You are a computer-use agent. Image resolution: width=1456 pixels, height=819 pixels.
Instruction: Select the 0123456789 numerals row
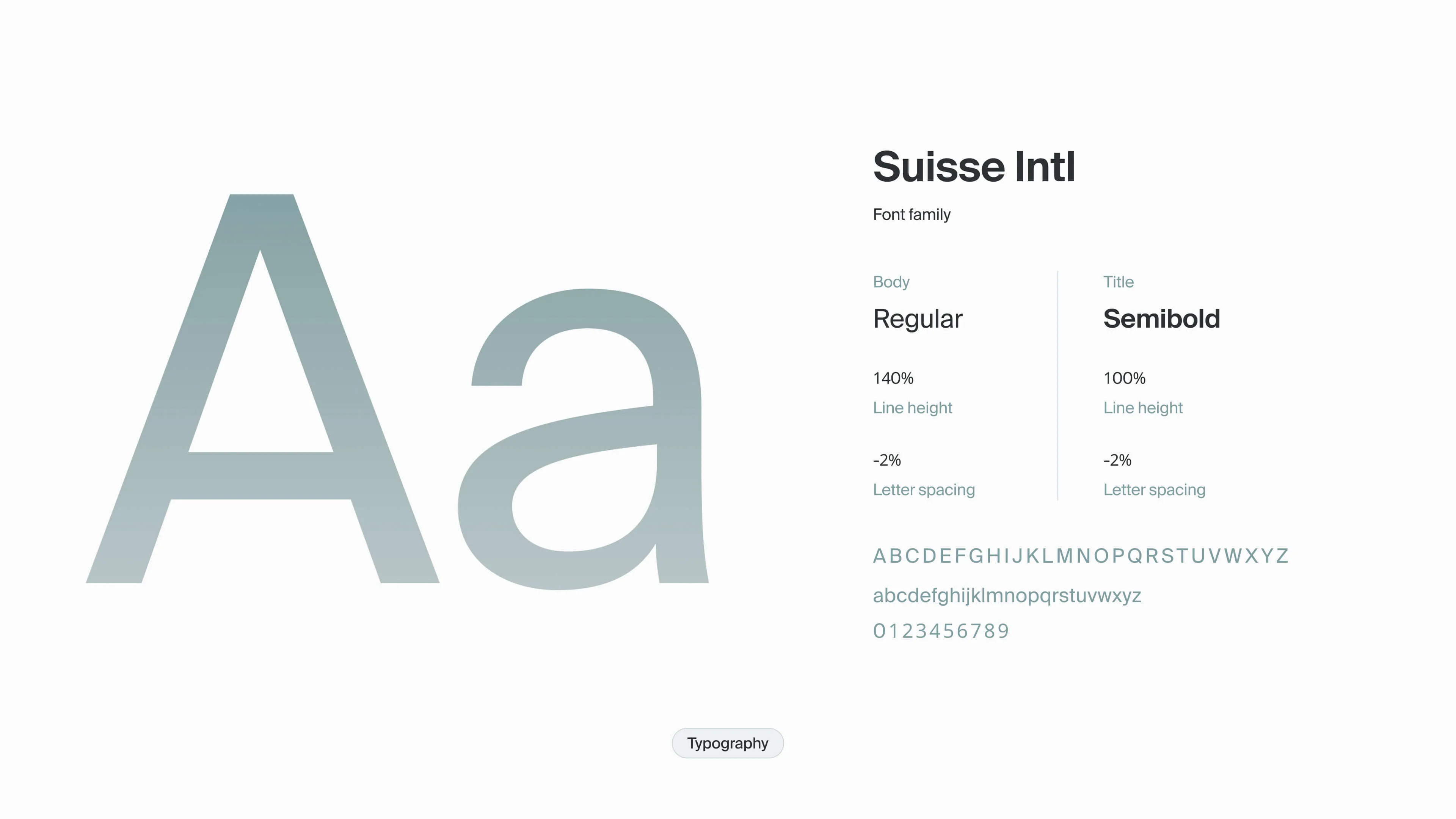940,630
